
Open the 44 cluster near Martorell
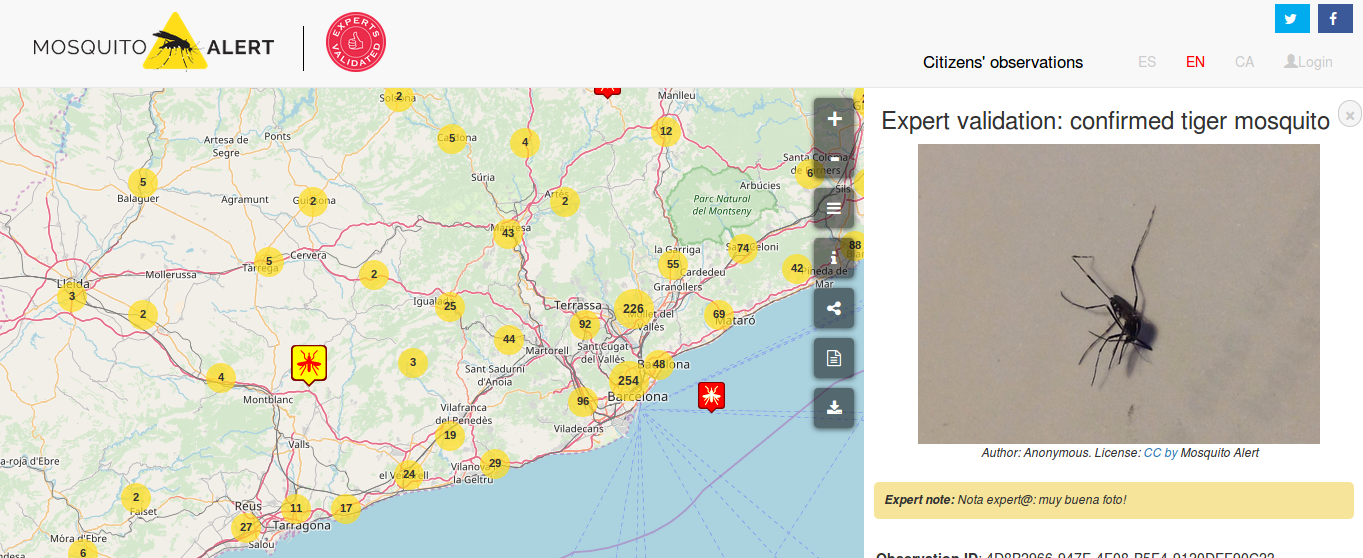(x=509, y=339)
